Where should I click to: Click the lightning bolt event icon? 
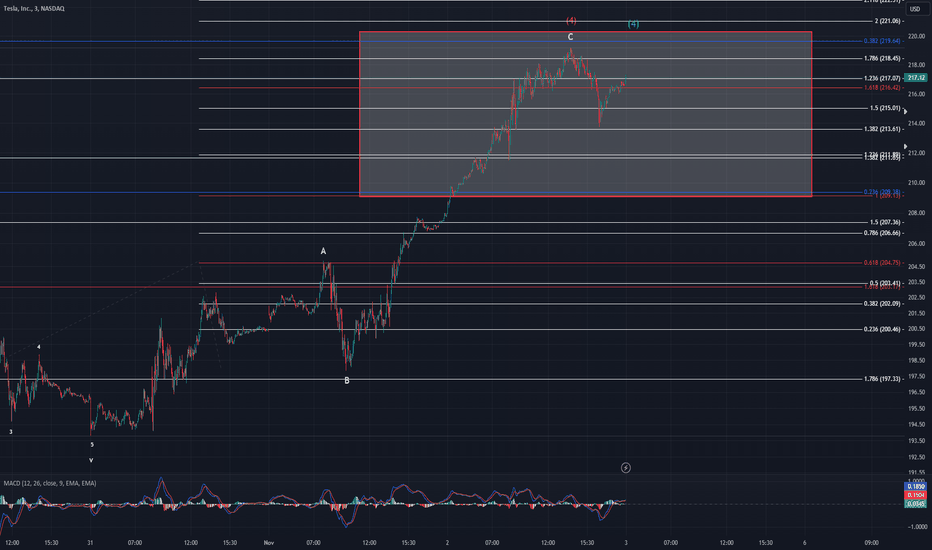click(x=626, y=468)
